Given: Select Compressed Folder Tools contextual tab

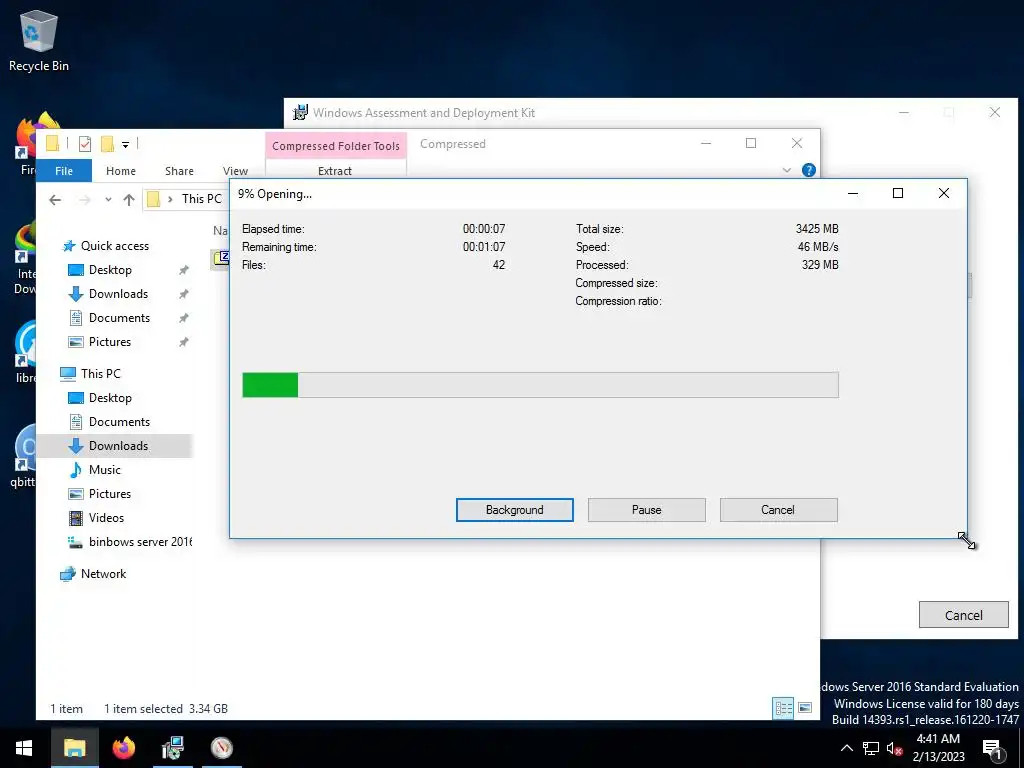Looking at the screenshot, I should coord(336,146).
